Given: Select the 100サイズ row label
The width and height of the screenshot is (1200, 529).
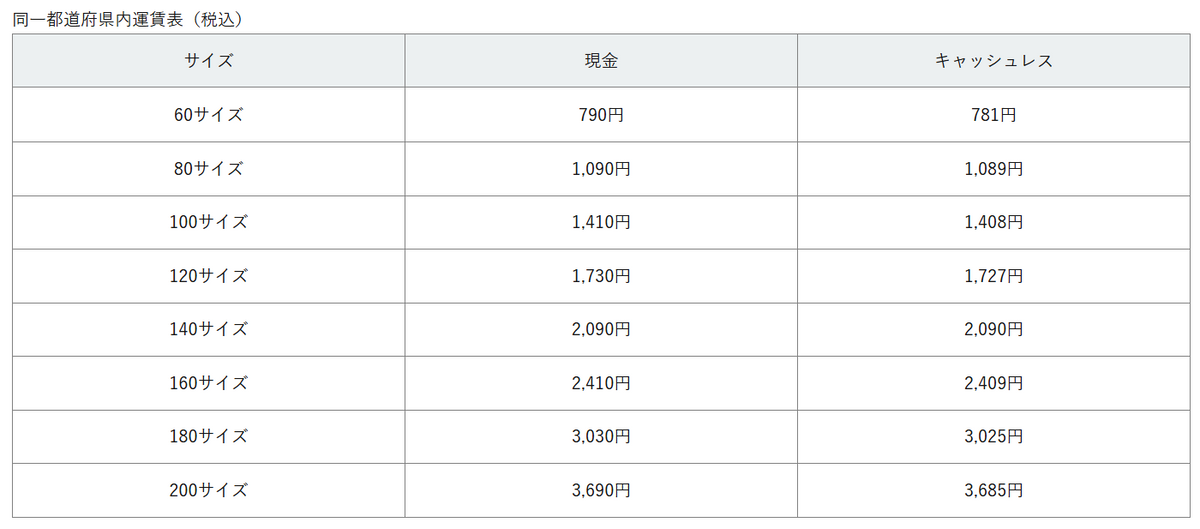Looking at the screenshot, I should coord(208,222).
